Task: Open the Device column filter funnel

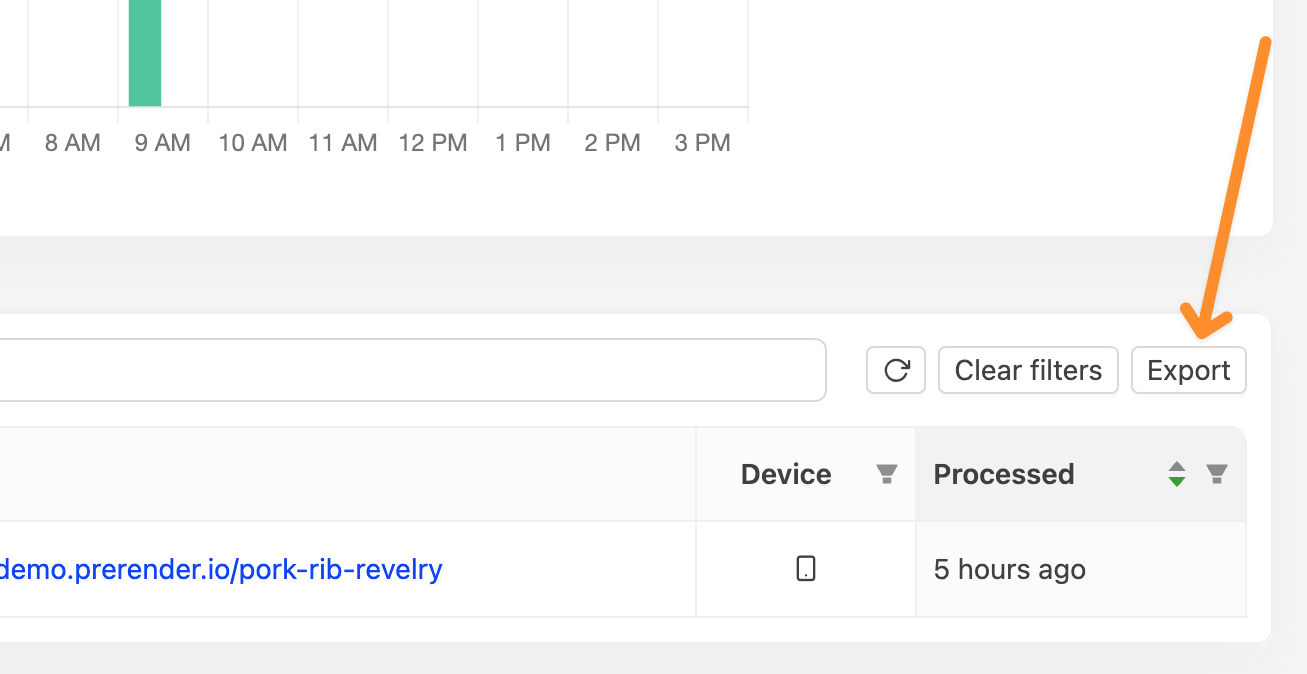Action: point(887,474)
